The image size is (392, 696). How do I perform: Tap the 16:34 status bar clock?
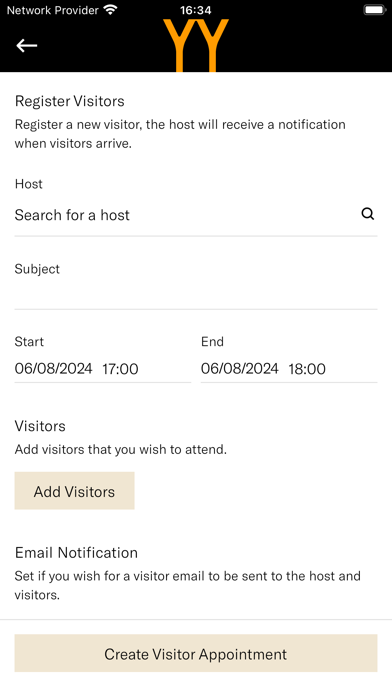coord(196,10)
